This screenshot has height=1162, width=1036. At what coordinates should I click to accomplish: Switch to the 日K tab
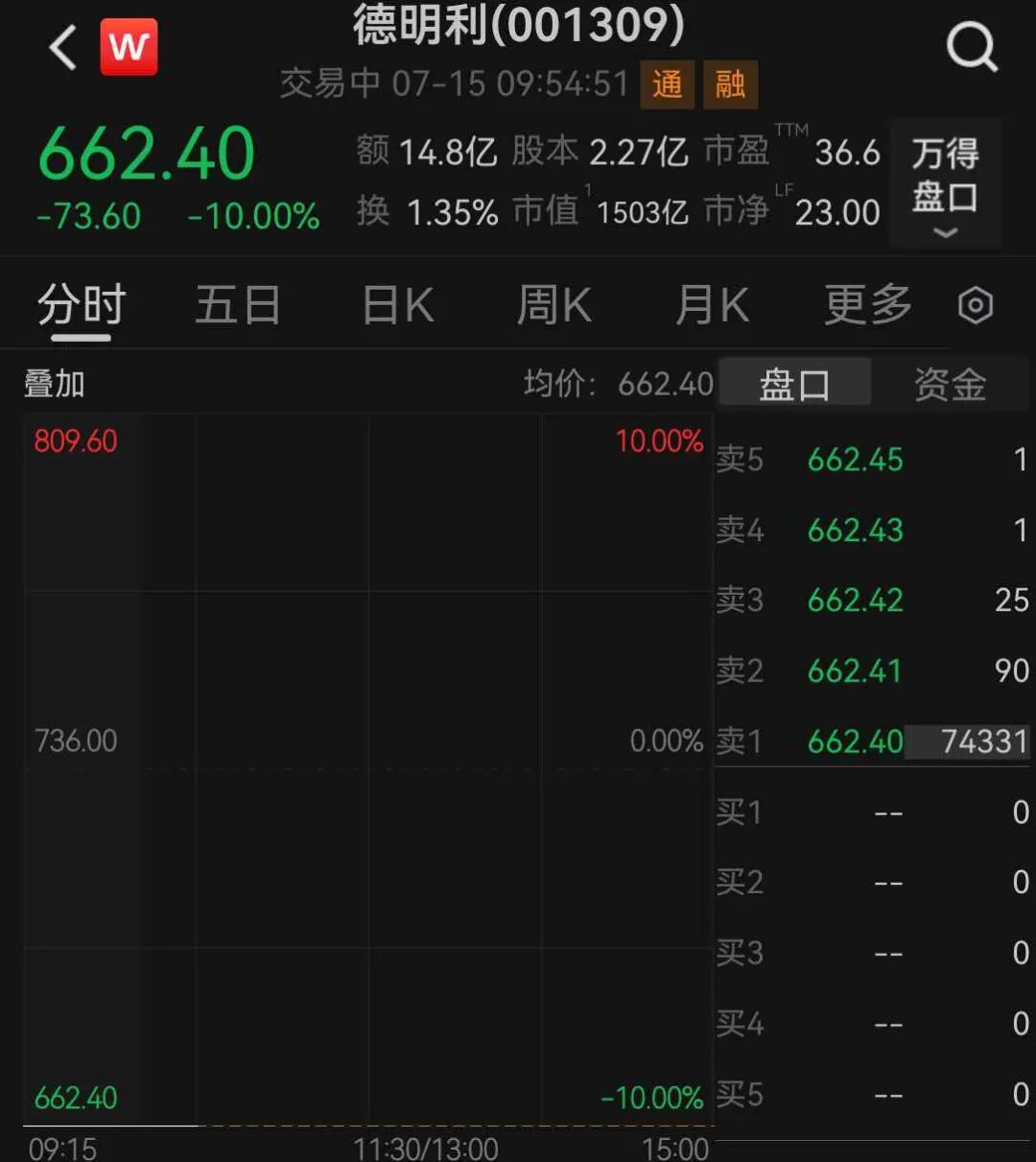(x=398, y=306)
